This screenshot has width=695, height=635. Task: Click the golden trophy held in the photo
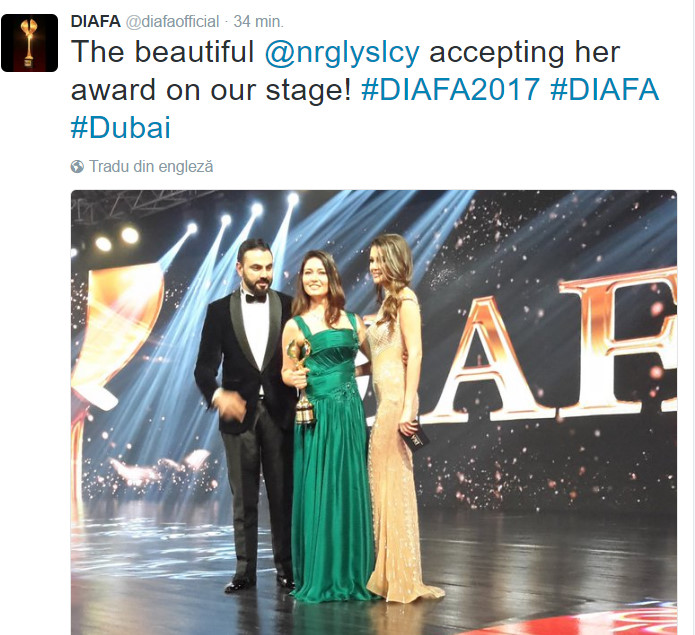(300, 385)
